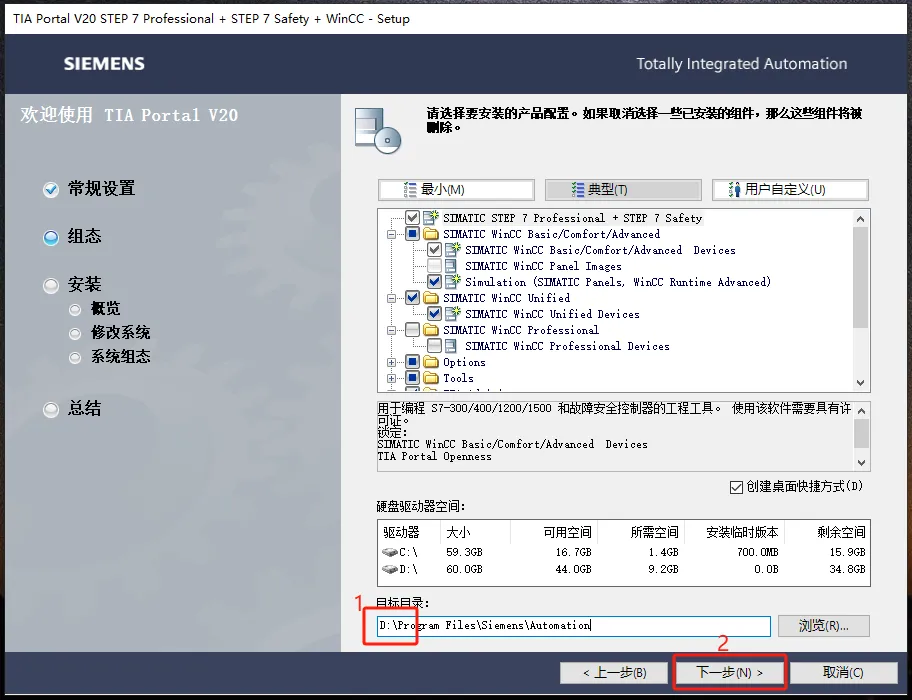Collapse the SIMATIC WinCC Unified tree node
The image size is (912, 700).
(391, 298)
